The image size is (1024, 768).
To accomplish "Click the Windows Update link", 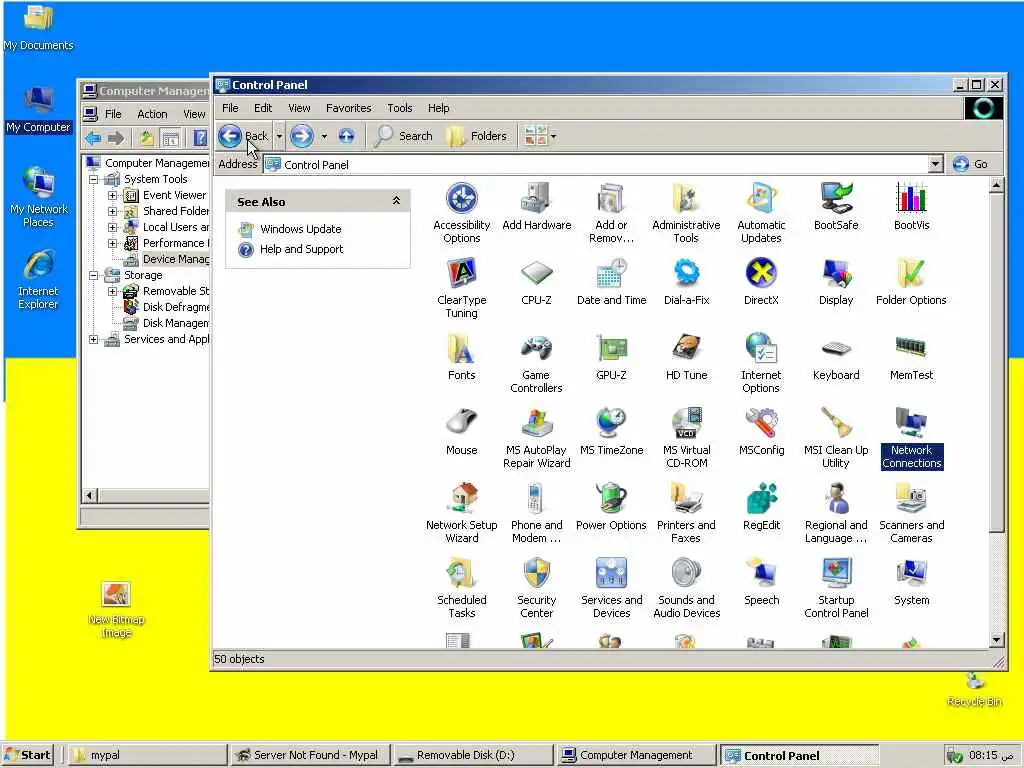I will coord(300,229).
